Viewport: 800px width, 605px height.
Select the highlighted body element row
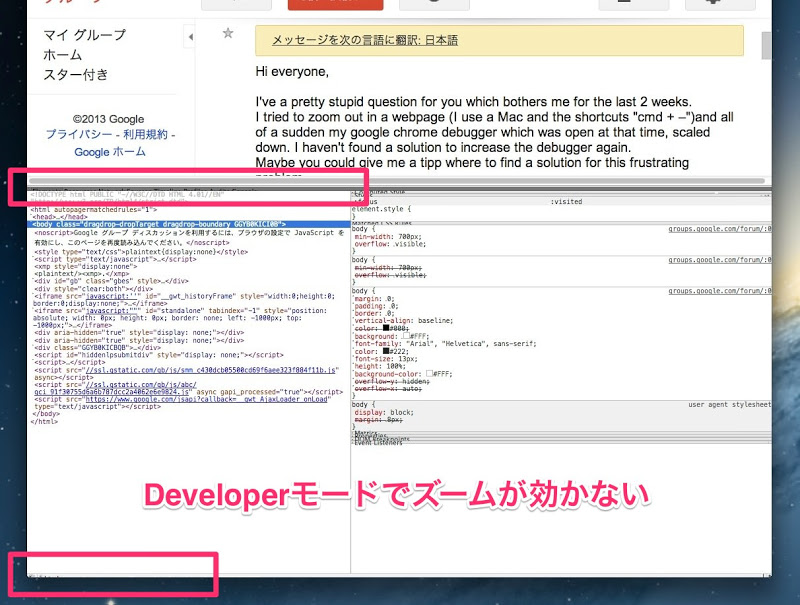(x=189, y=224)
